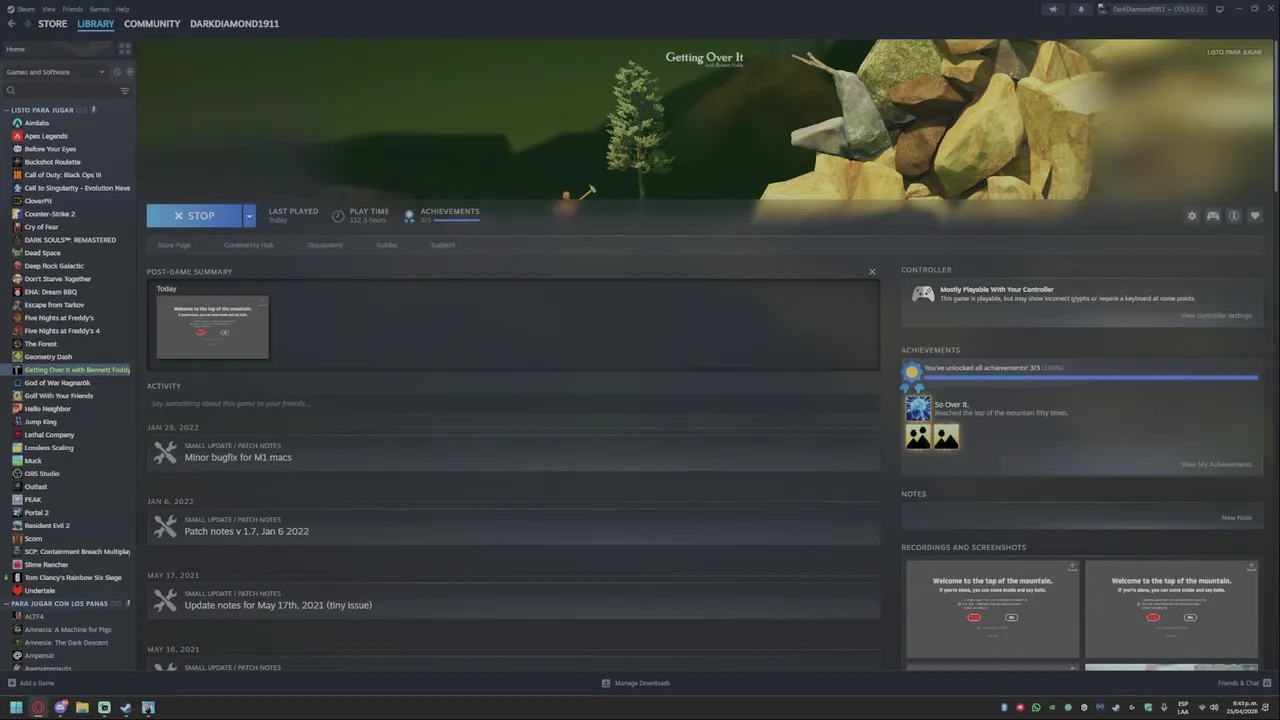This screenshot has height=720, width=1280.
Task: Open the Play dropdown arrow next to Stop
Action: [249, 216]
